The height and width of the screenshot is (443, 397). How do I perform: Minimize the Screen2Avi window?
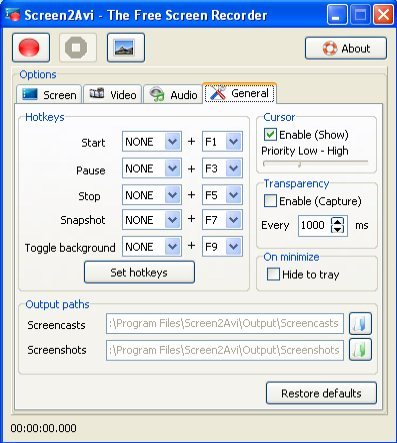[337, 15]
